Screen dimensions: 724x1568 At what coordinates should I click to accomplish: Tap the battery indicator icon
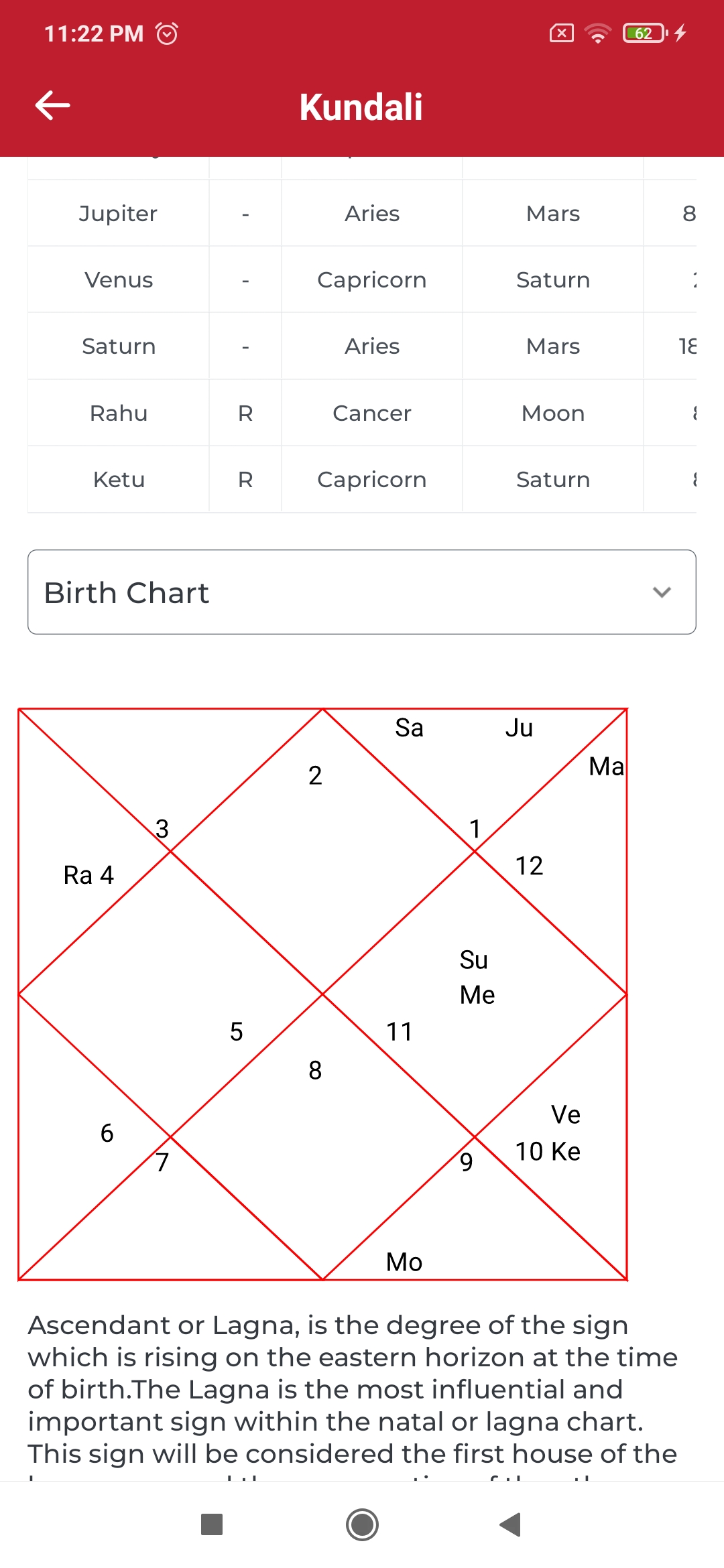tap(646, 33)
